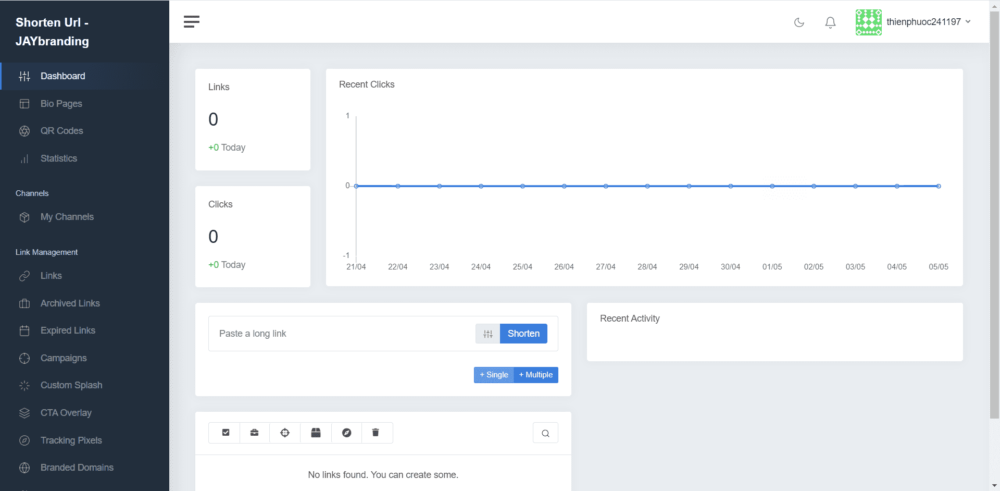1000x491 pixels.
Task: Open advanced options sliders beside Shorten
Action: click(487, 334)
